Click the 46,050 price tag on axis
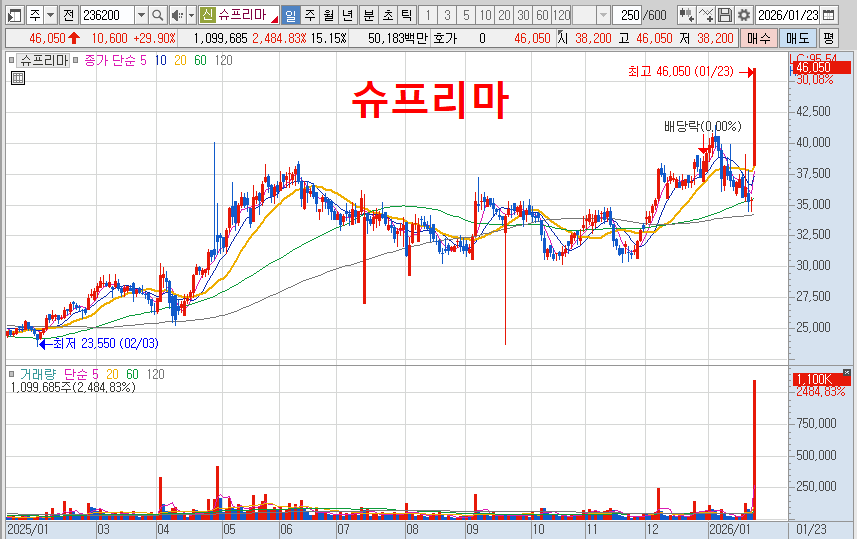Screen dimensions: 857x539 [x=821, y=68]
